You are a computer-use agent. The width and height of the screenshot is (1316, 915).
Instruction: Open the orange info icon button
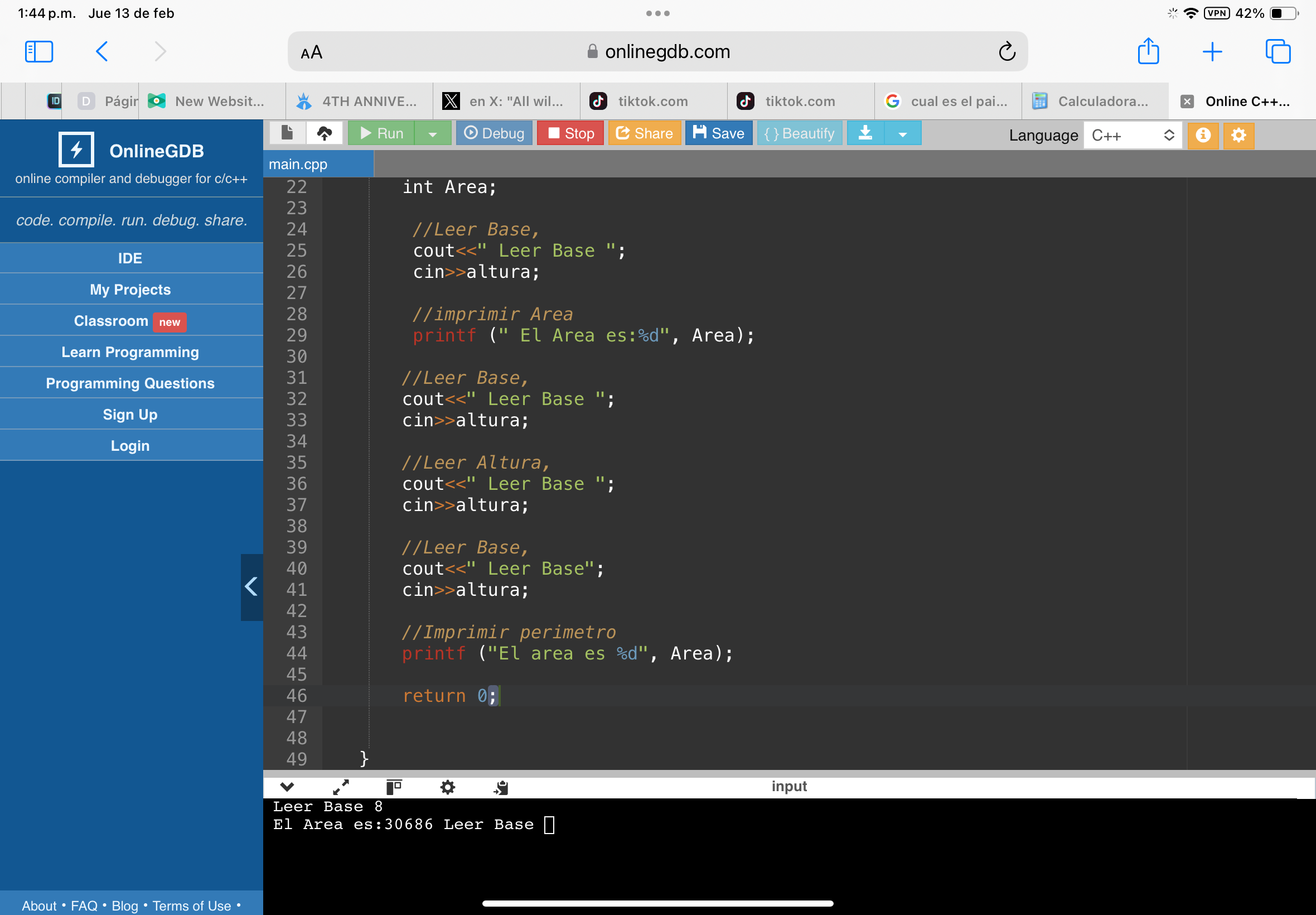point(1203,136)
